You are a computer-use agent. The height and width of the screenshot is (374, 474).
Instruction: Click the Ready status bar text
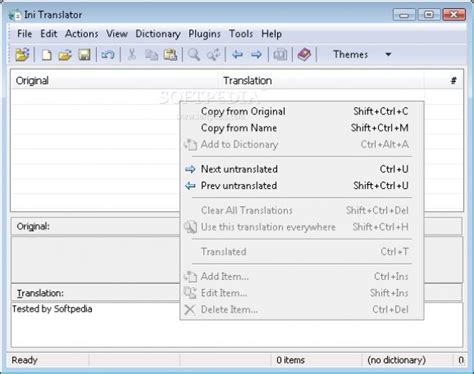pyautogui.click(x=24, y=360)
